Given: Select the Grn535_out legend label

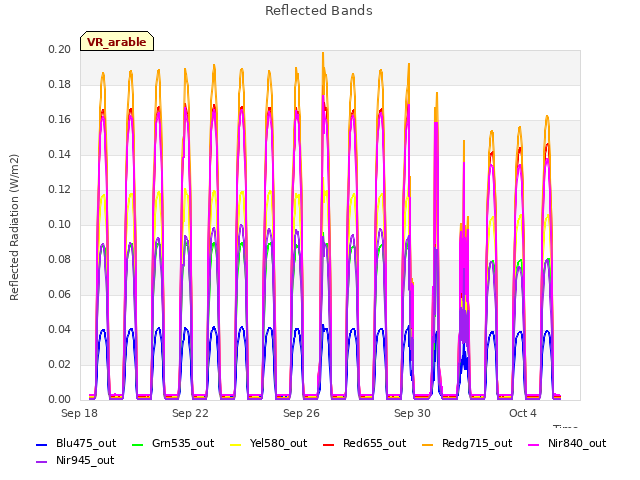Looking at the screenshot, I should coord(183,443).
